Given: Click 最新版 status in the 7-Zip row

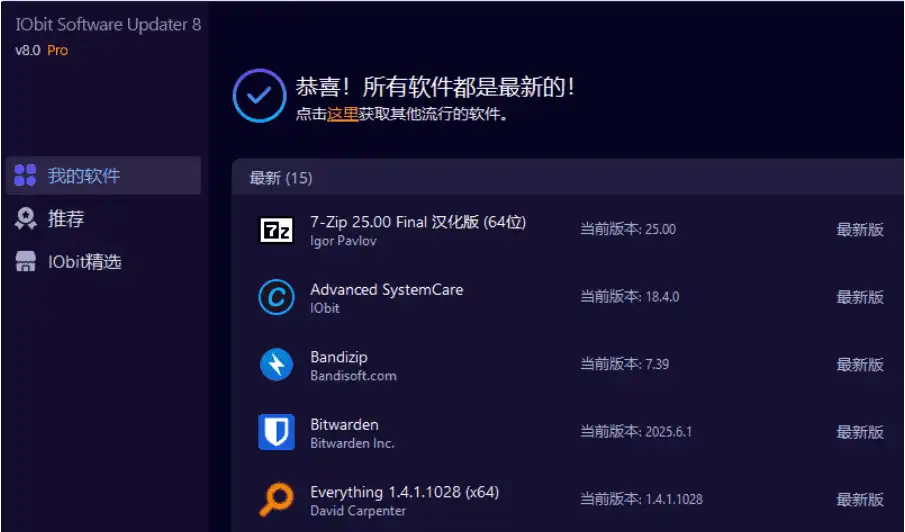Looking at the screenshot, I should pyautogui.click(x=860, y=230).
